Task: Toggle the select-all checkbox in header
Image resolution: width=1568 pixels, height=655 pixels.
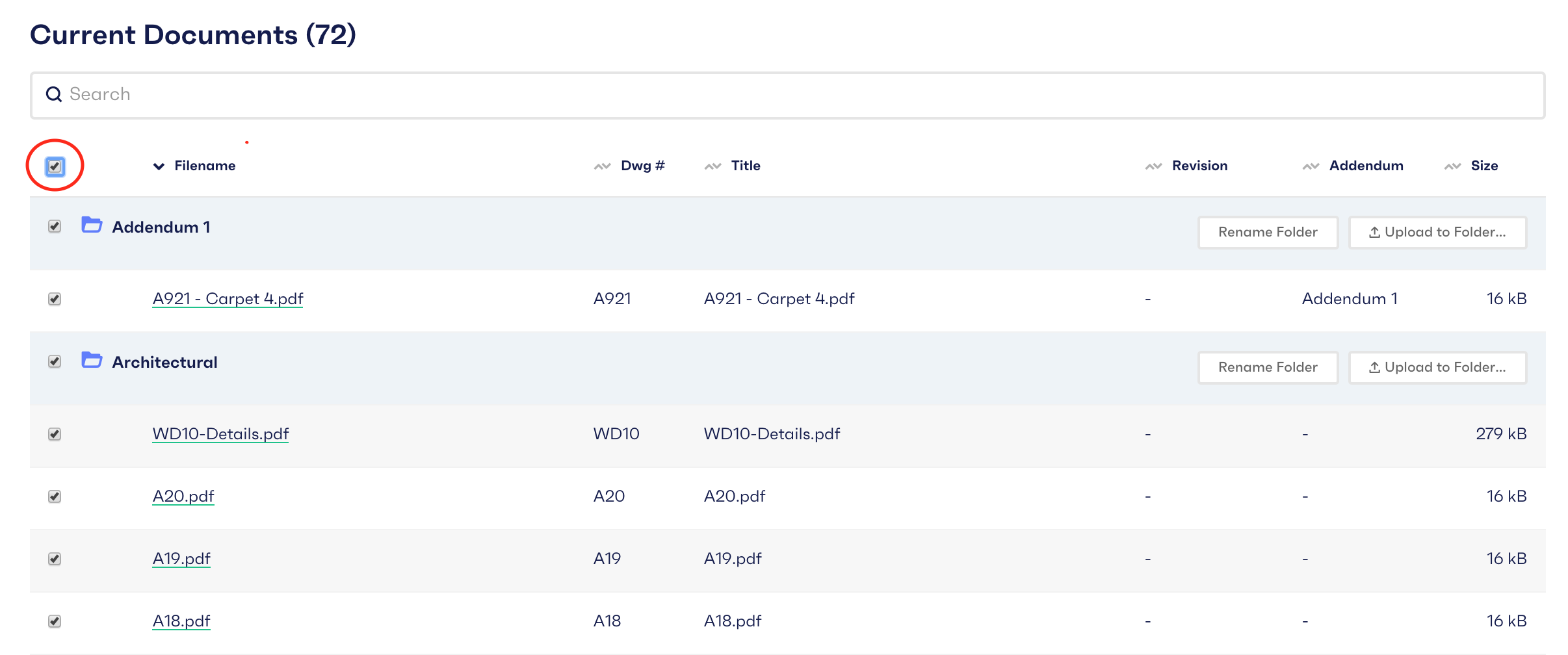Action: point(55,166)
